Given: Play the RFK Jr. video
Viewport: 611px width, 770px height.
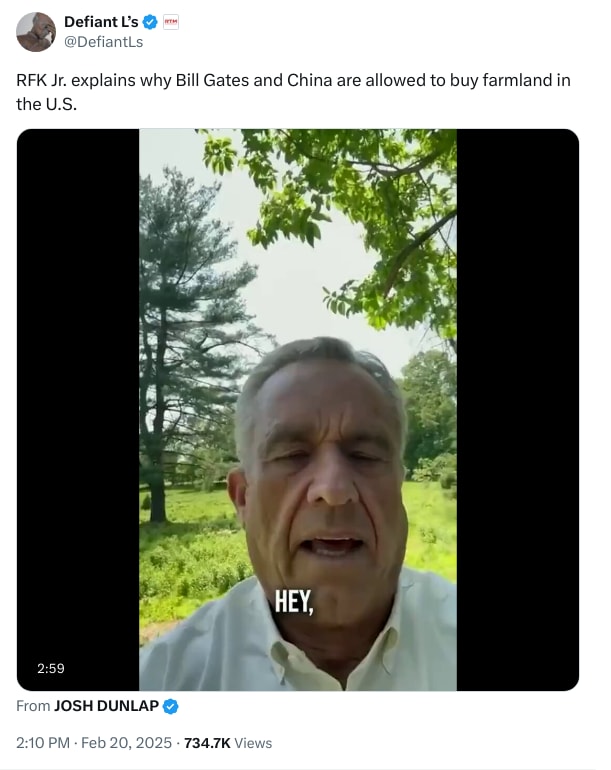Looking at the screenshot, I should coord(298,410).
